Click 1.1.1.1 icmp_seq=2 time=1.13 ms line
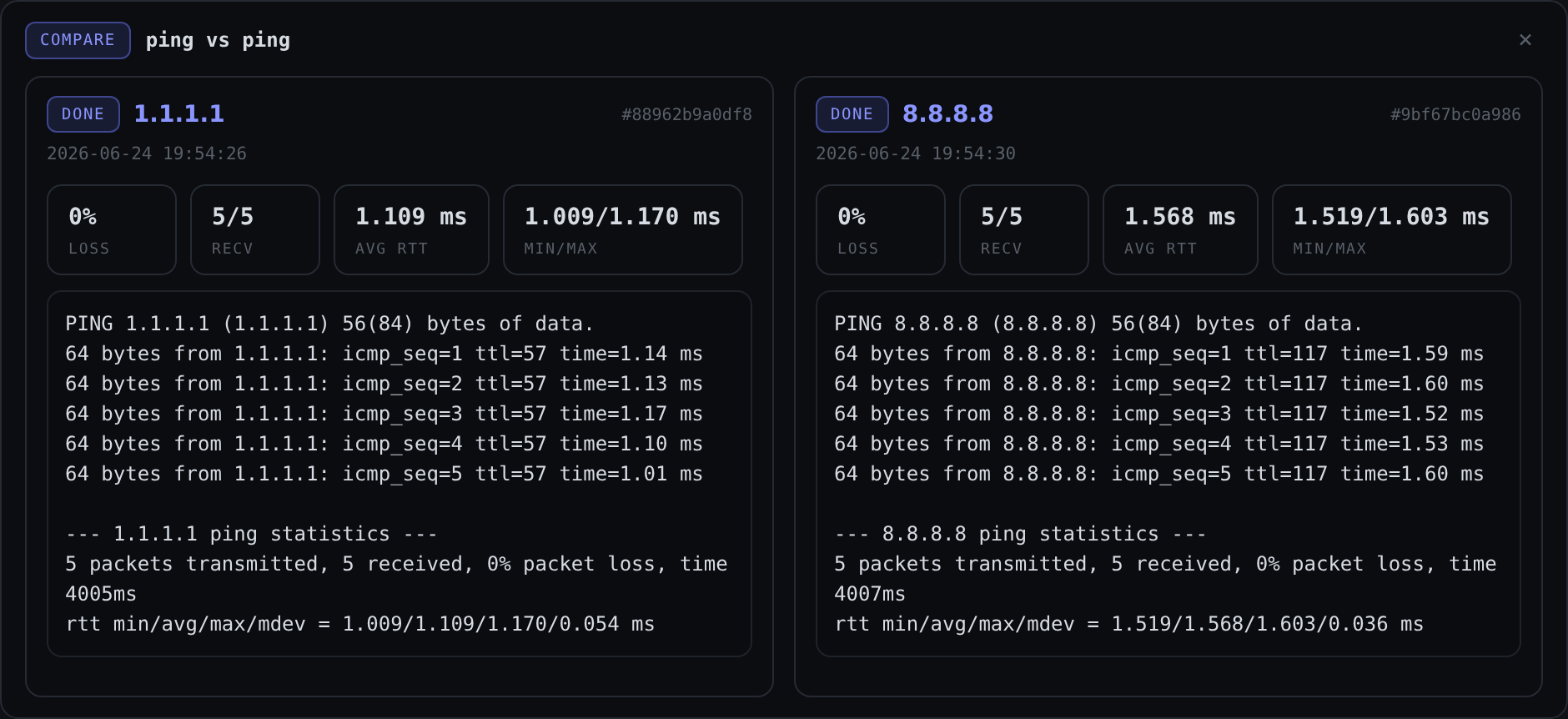Screen dimensions: 1568x719 [384, 384]
